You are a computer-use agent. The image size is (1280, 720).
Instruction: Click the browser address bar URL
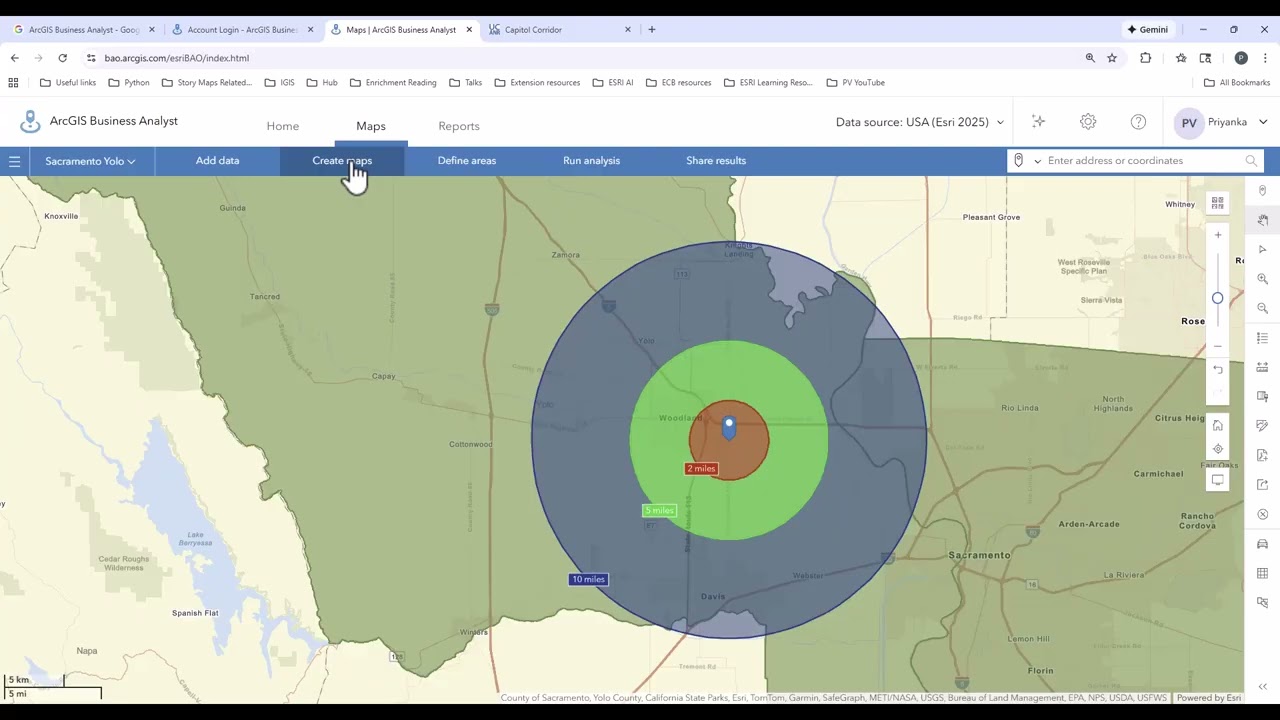177,58
